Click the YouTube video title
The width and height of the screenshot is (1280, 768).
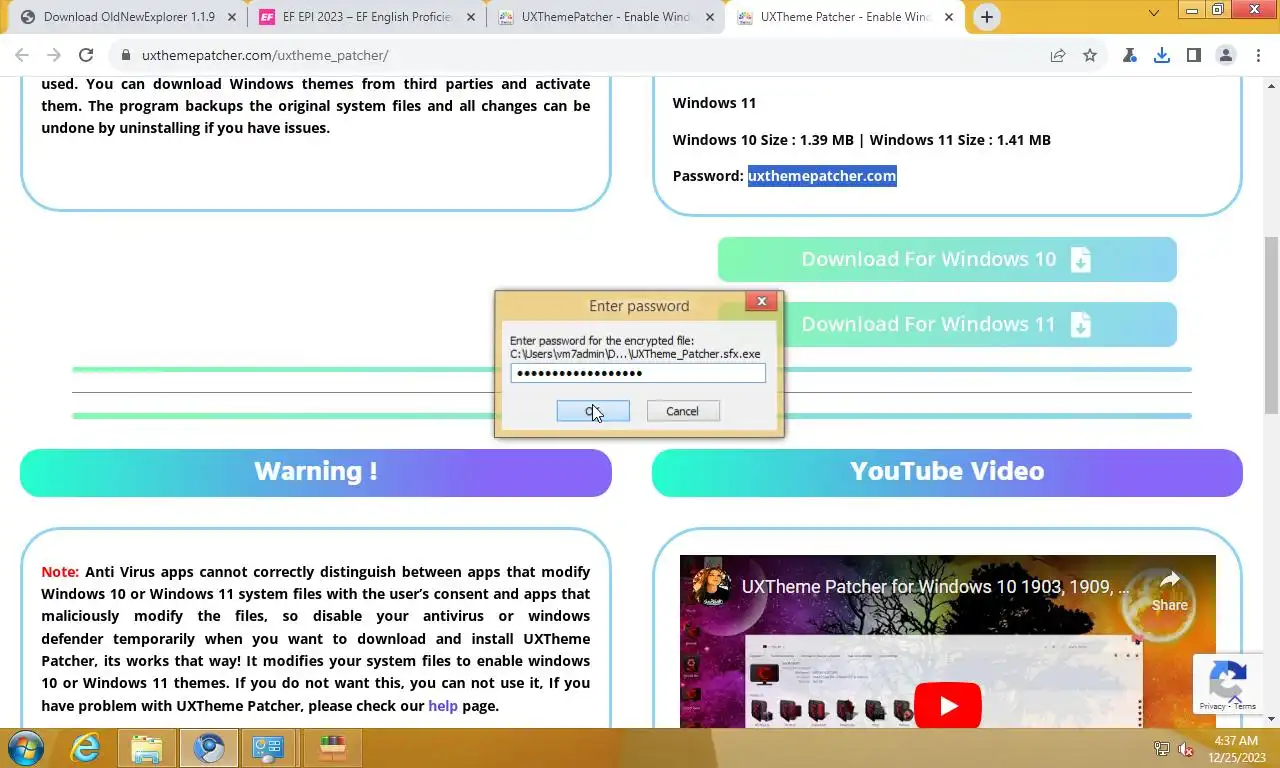click(935, 587)
